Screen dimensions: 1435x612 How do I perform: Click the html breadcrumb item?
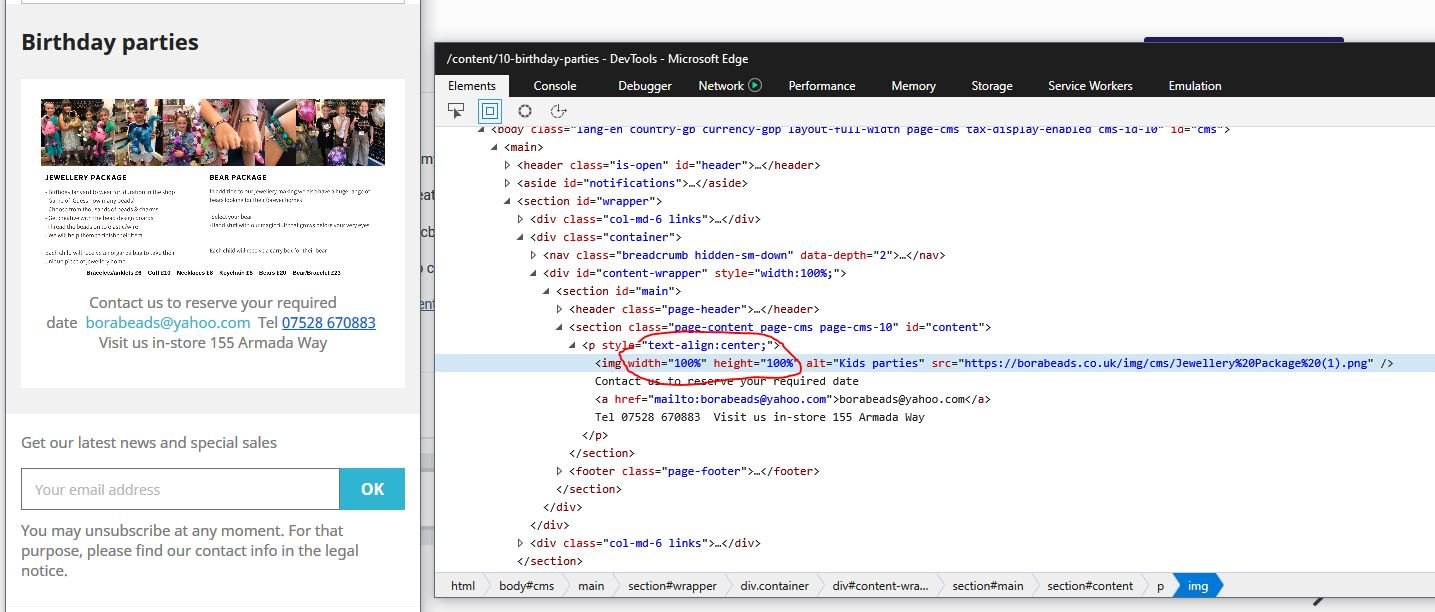click(x=463, y=586)
